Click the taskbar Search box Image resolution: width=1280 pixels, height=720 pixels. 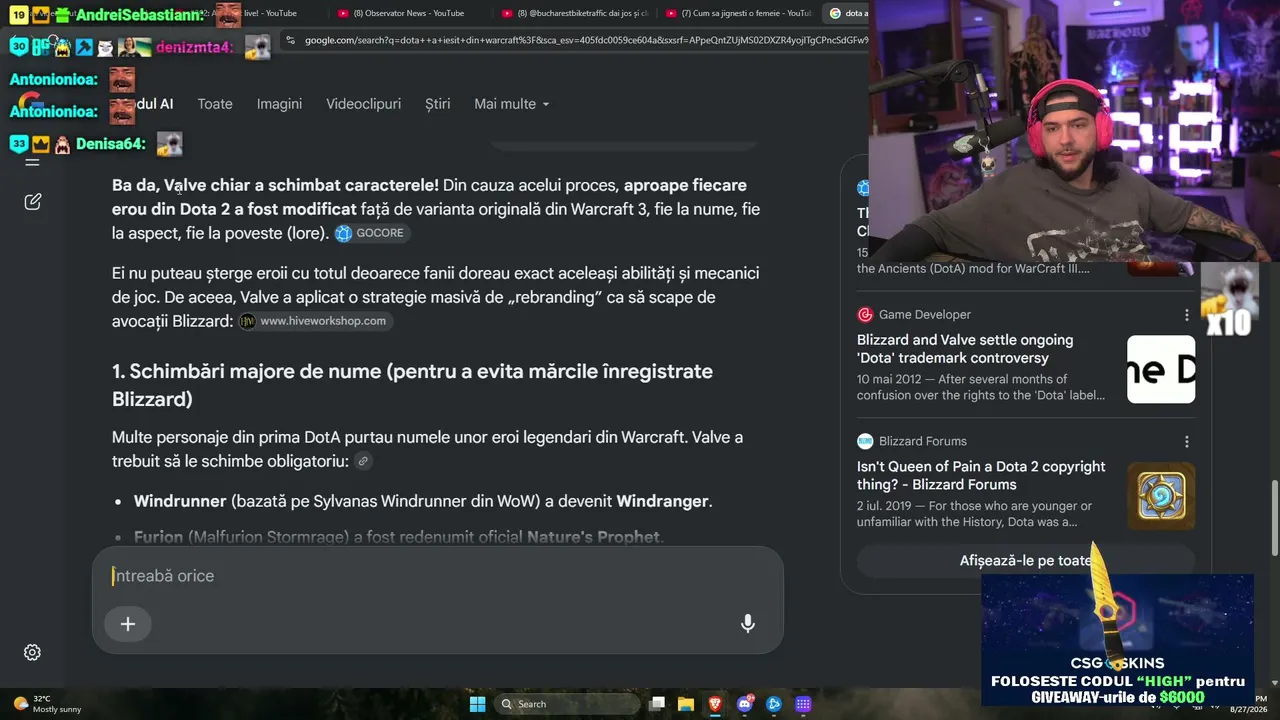(x=566, y=704)
